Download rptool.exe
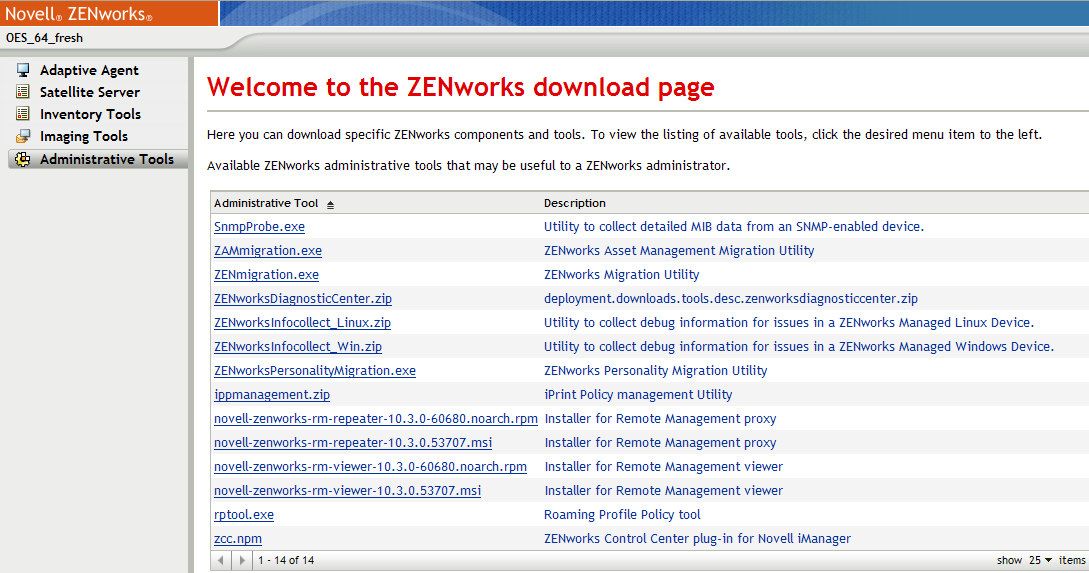Screen dimensions: 1089x573 pyautogui.click(x=244, y=515)
